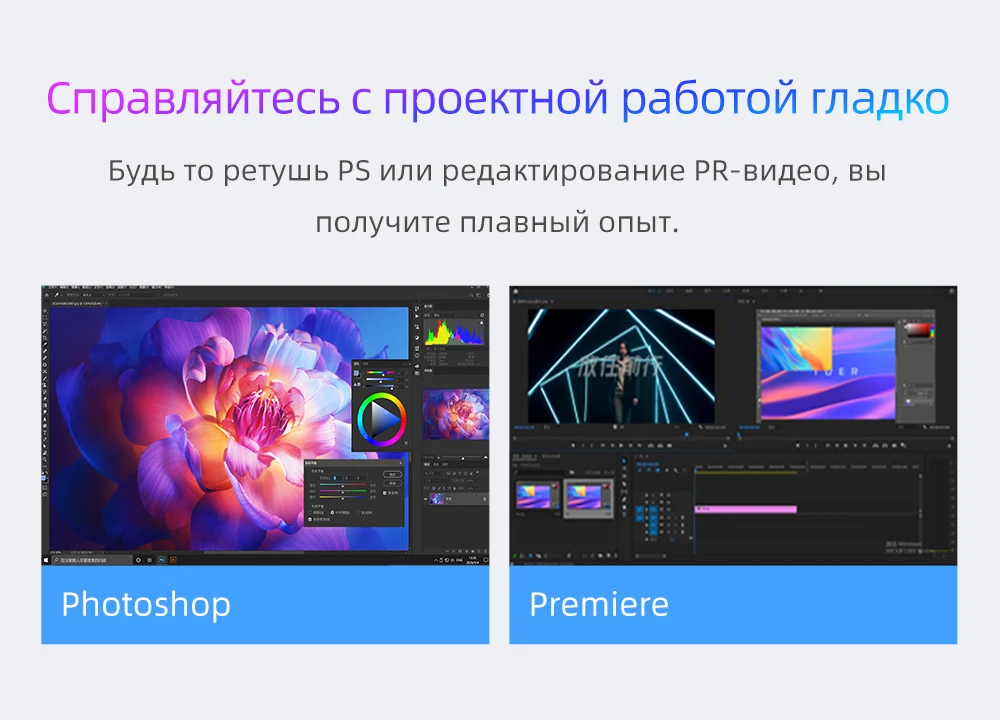Select the pink clip on Premiere timeline
Image resolution: width=1000 pixels, height=720 pixels.
coord(746,510)
